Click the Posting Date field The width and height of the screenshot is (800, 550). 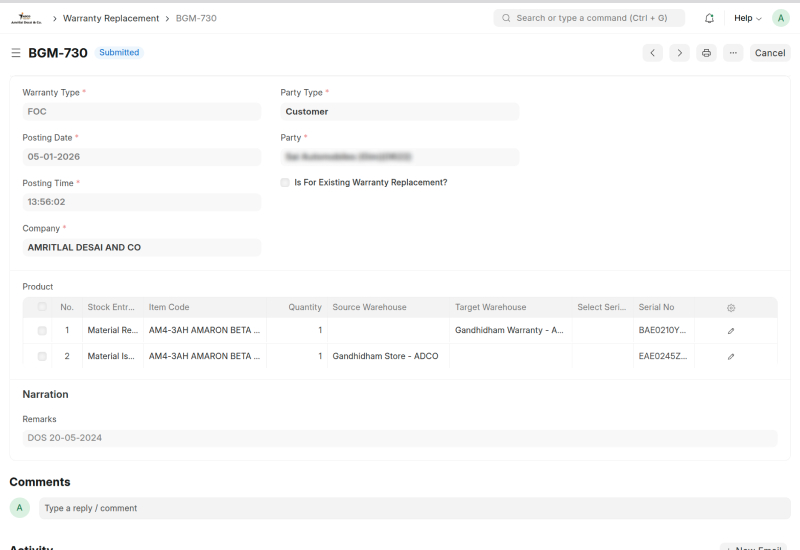click(x=142, y=157)
